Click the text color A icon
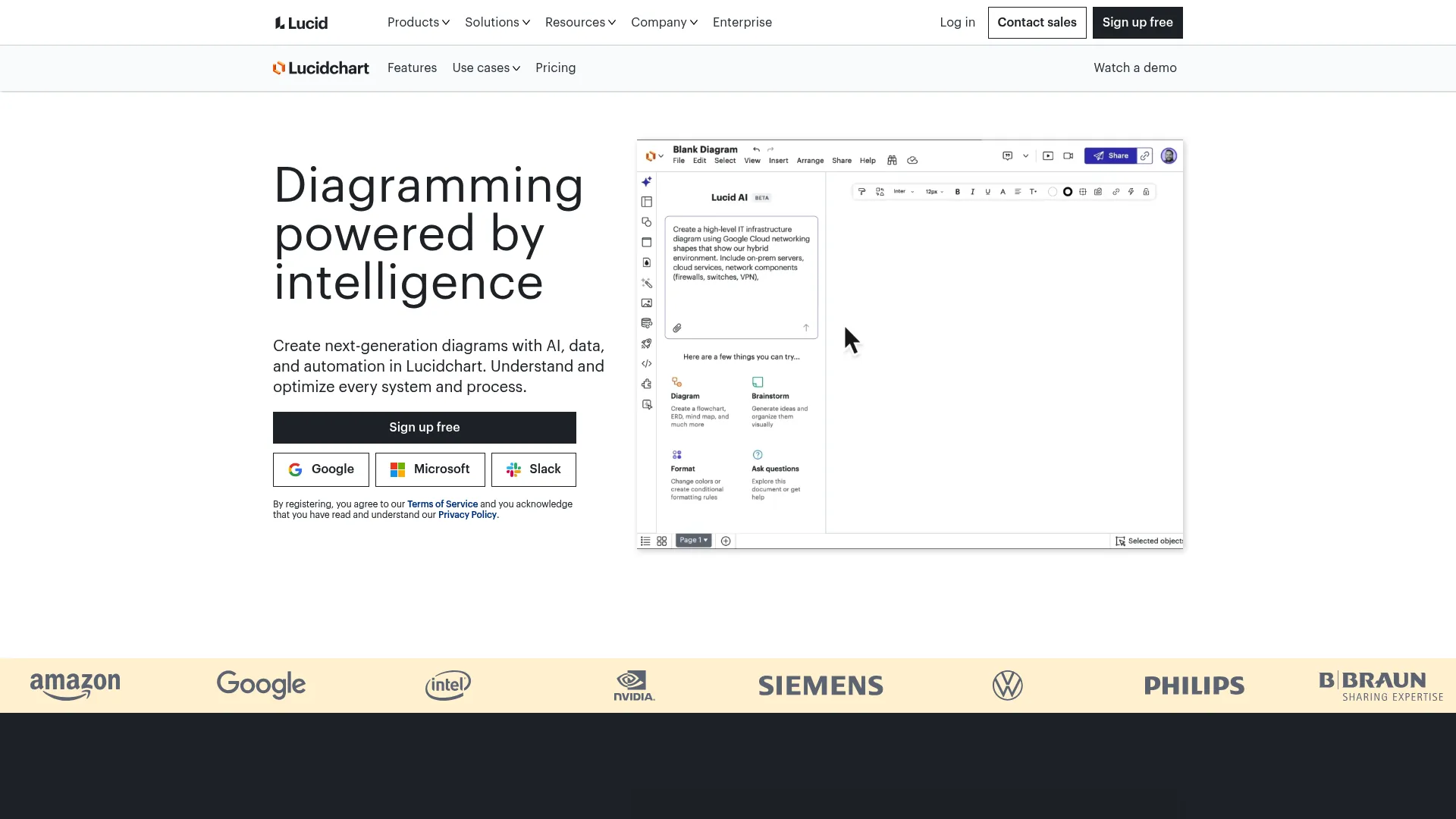The image size is (1456, 819). 1003,192
